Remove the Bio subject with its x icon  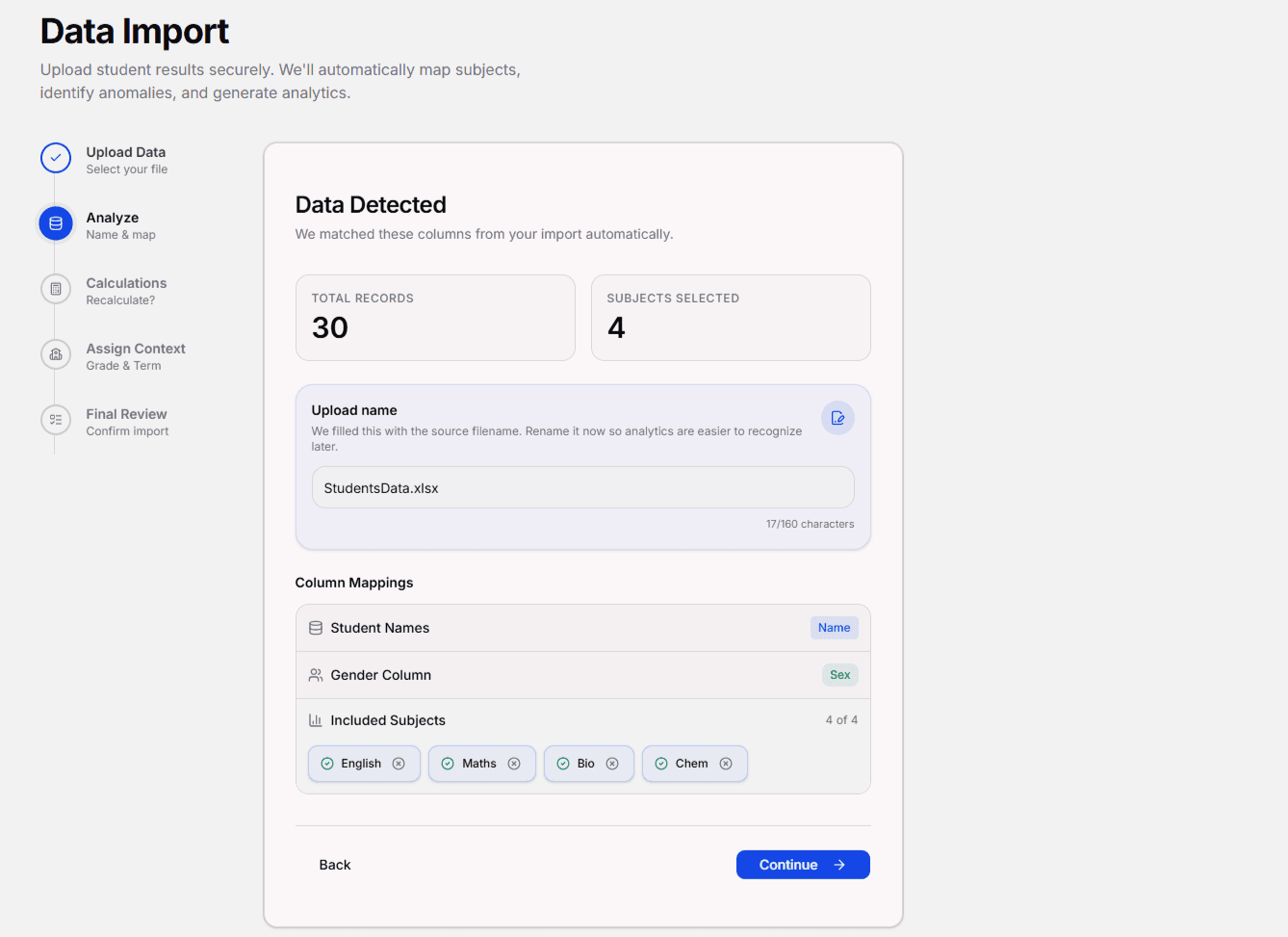click(612, 764)
